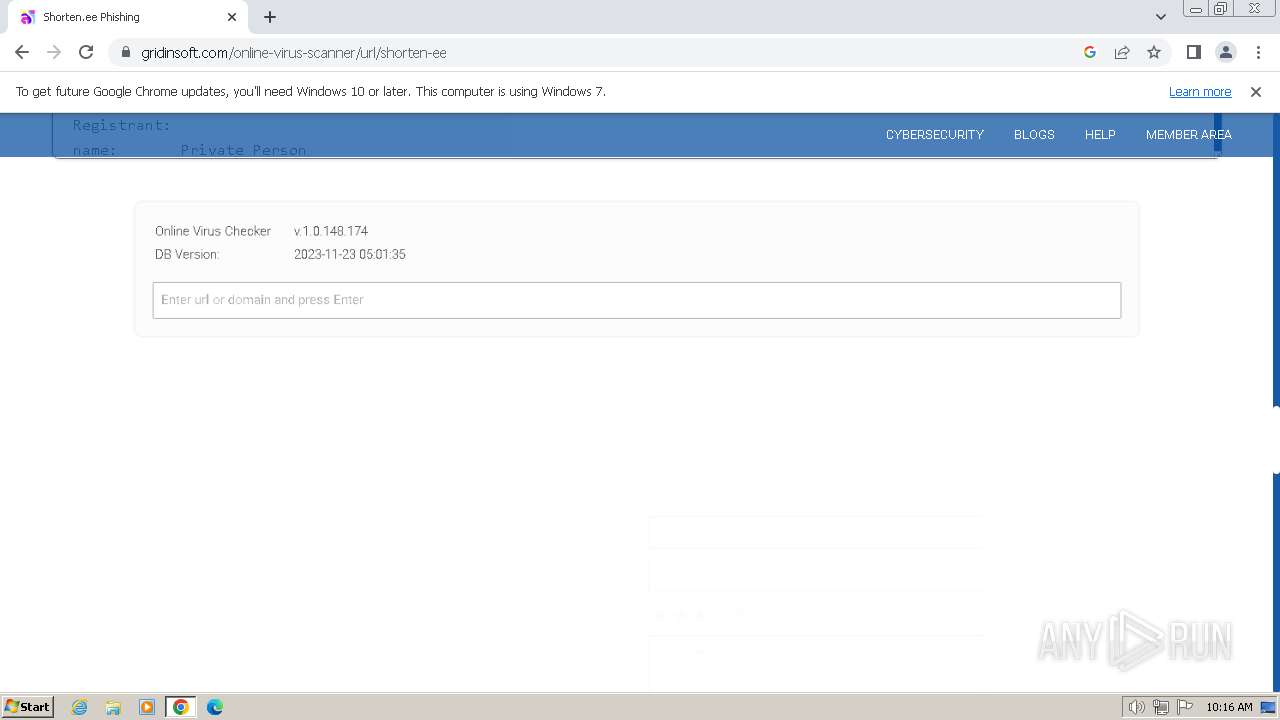Open the network status tray icon
The width and height of the screenshot is (1280, 720).
click(1161, 707)
